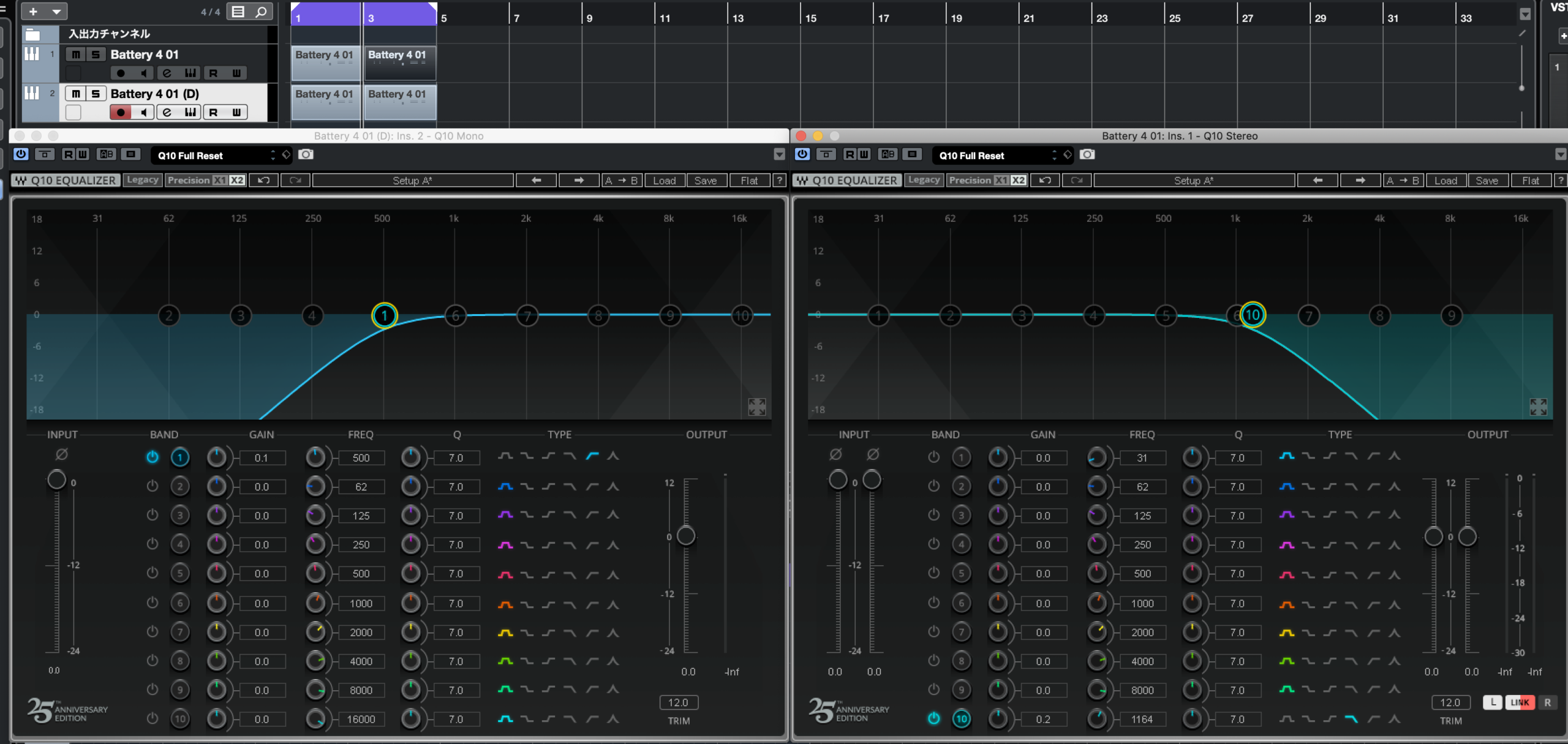Click next preset arrow in Q10 Mono
The image size is (1568, 744).
pos(578,180)
